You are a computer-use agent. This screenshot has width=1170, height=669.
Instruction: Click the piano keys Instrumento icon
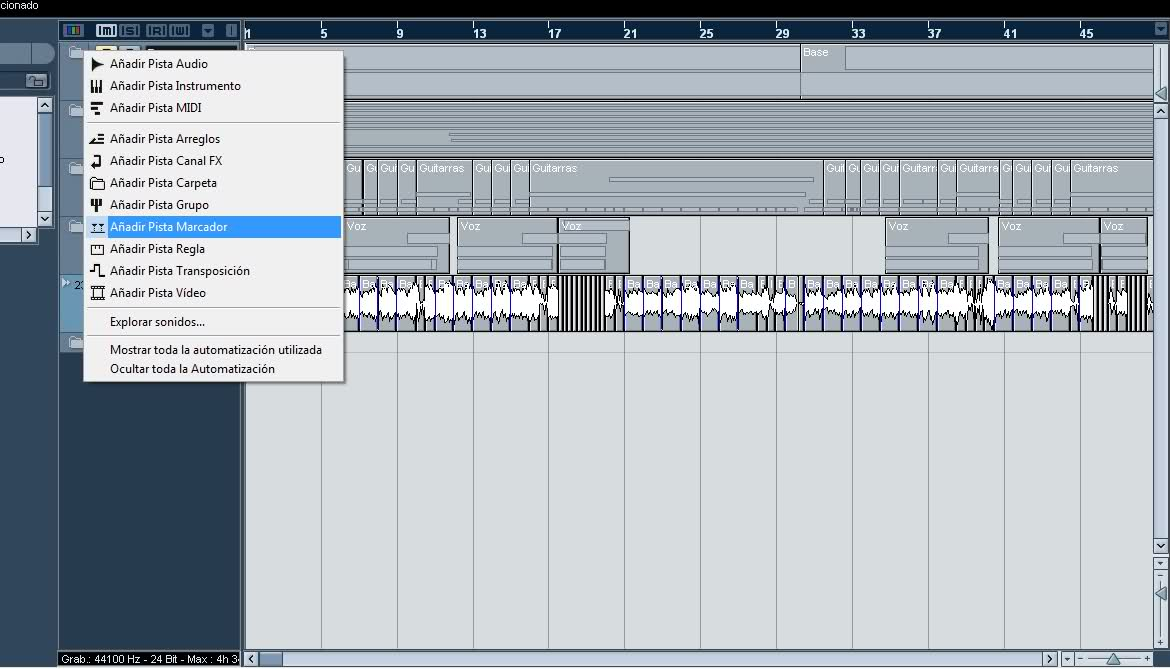pos(97,86)
